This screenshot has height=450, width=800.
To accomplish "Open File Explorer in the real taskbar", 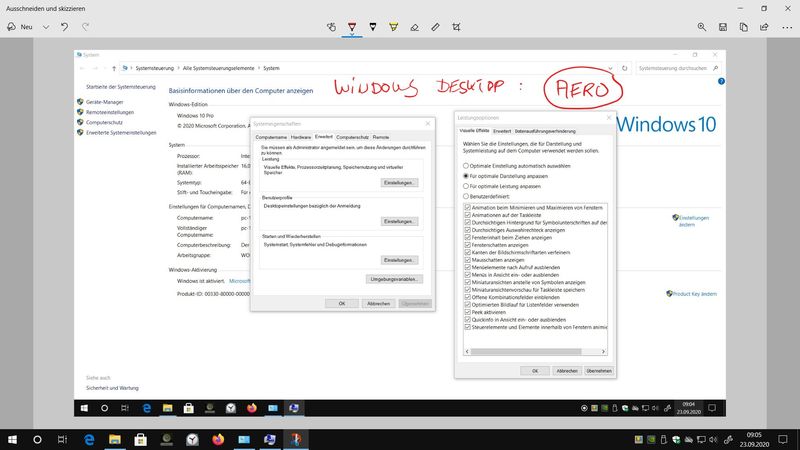I will pyautogui.click(x=115, y=439).
